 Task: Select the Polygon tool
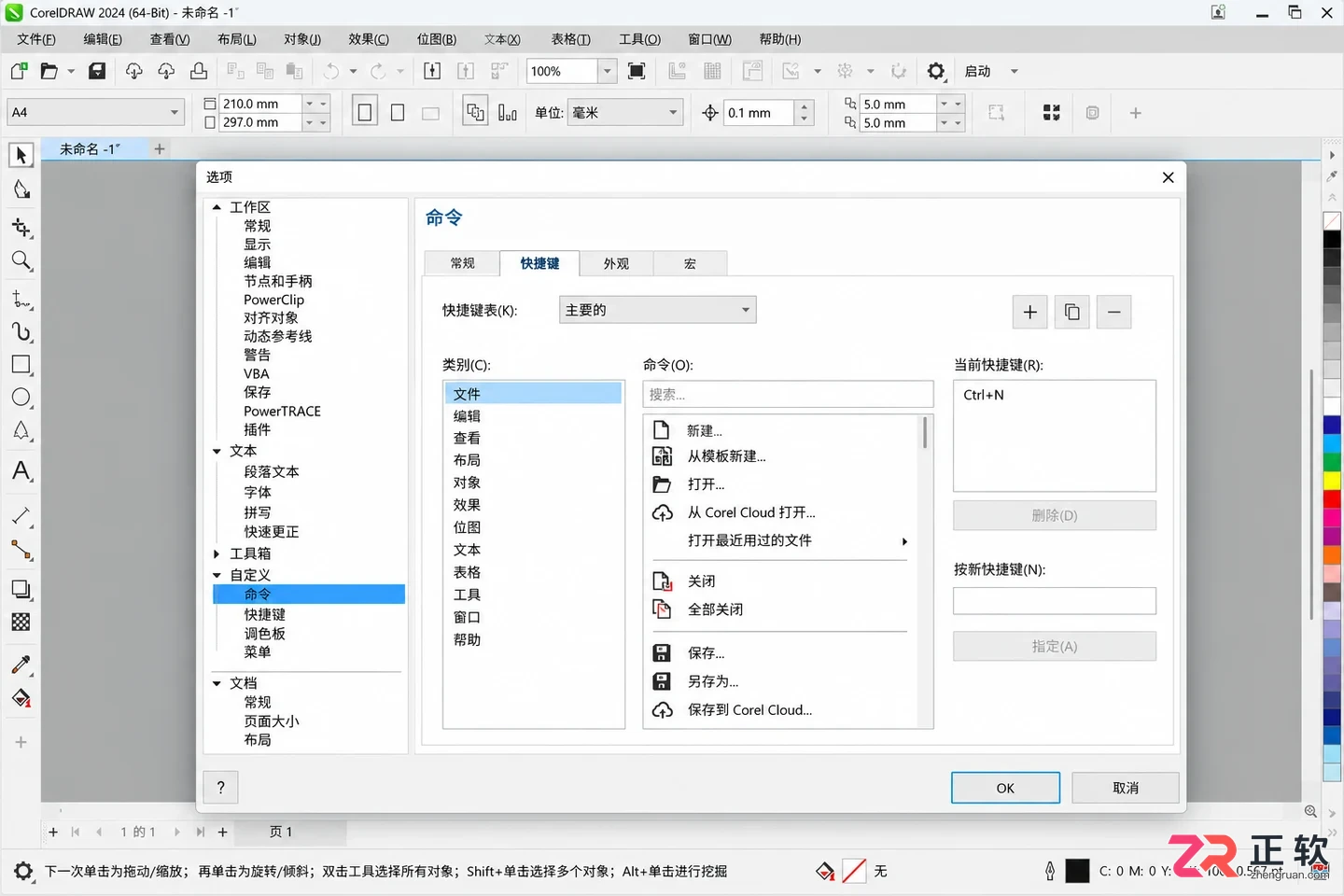click(x=21, y=431)
